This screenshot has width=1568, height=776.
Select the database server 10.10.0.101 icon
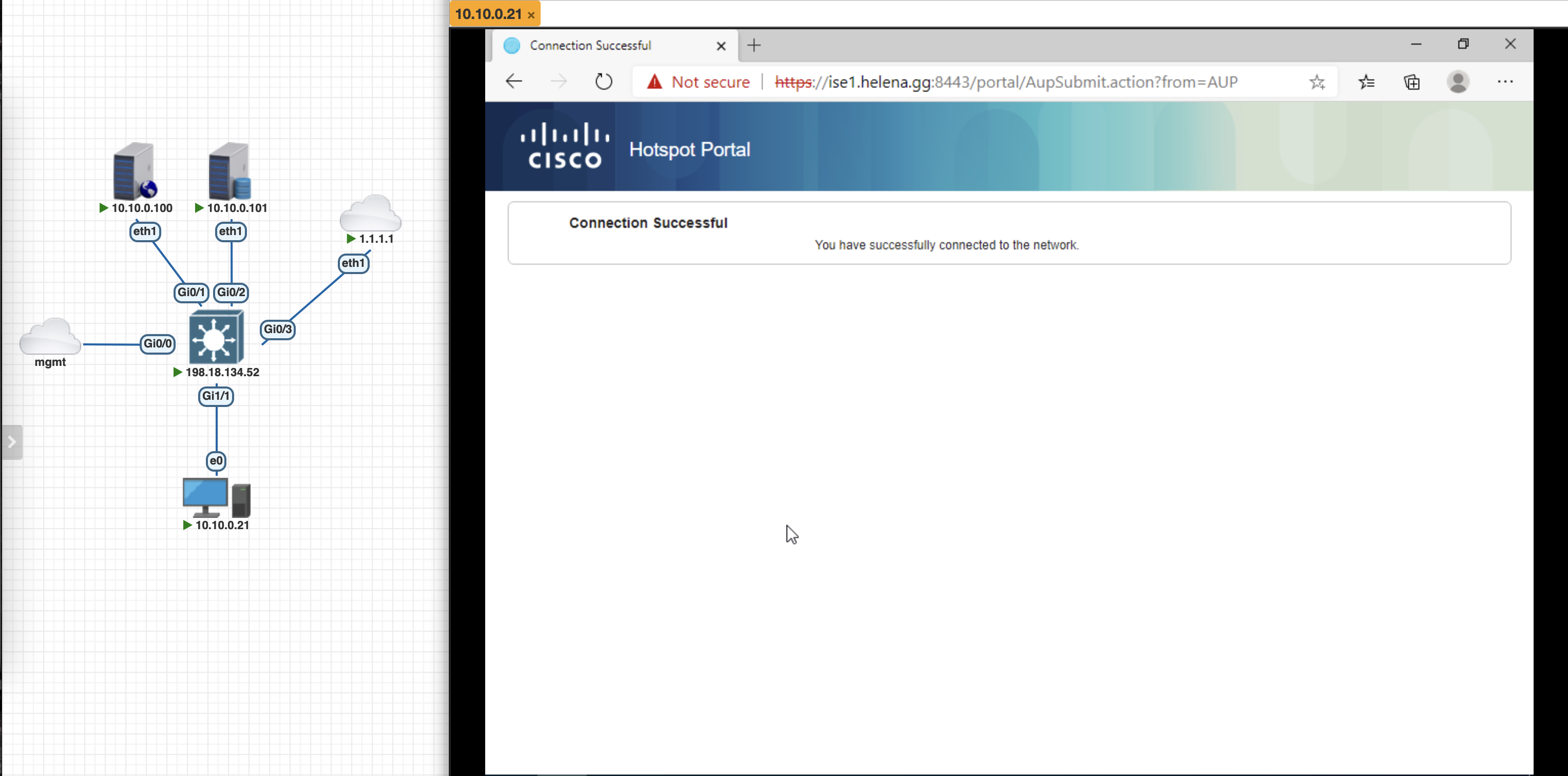click(230, 171)
